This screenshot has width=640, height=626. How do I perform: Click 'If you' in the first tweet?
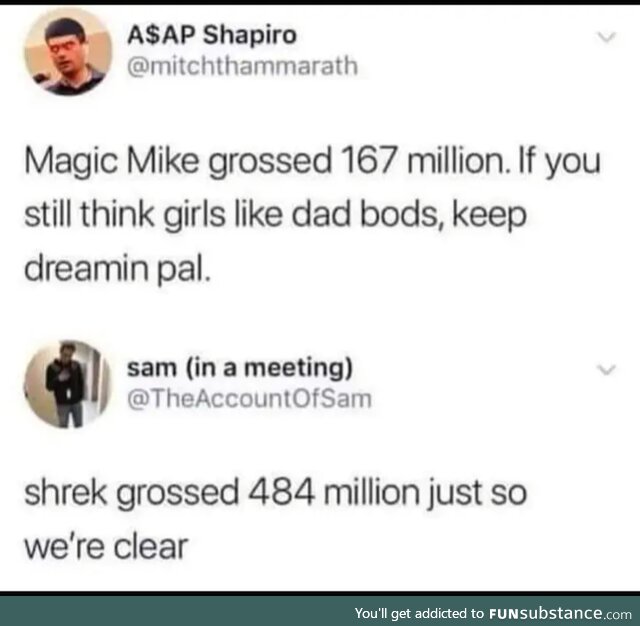(x=560, y=162)
